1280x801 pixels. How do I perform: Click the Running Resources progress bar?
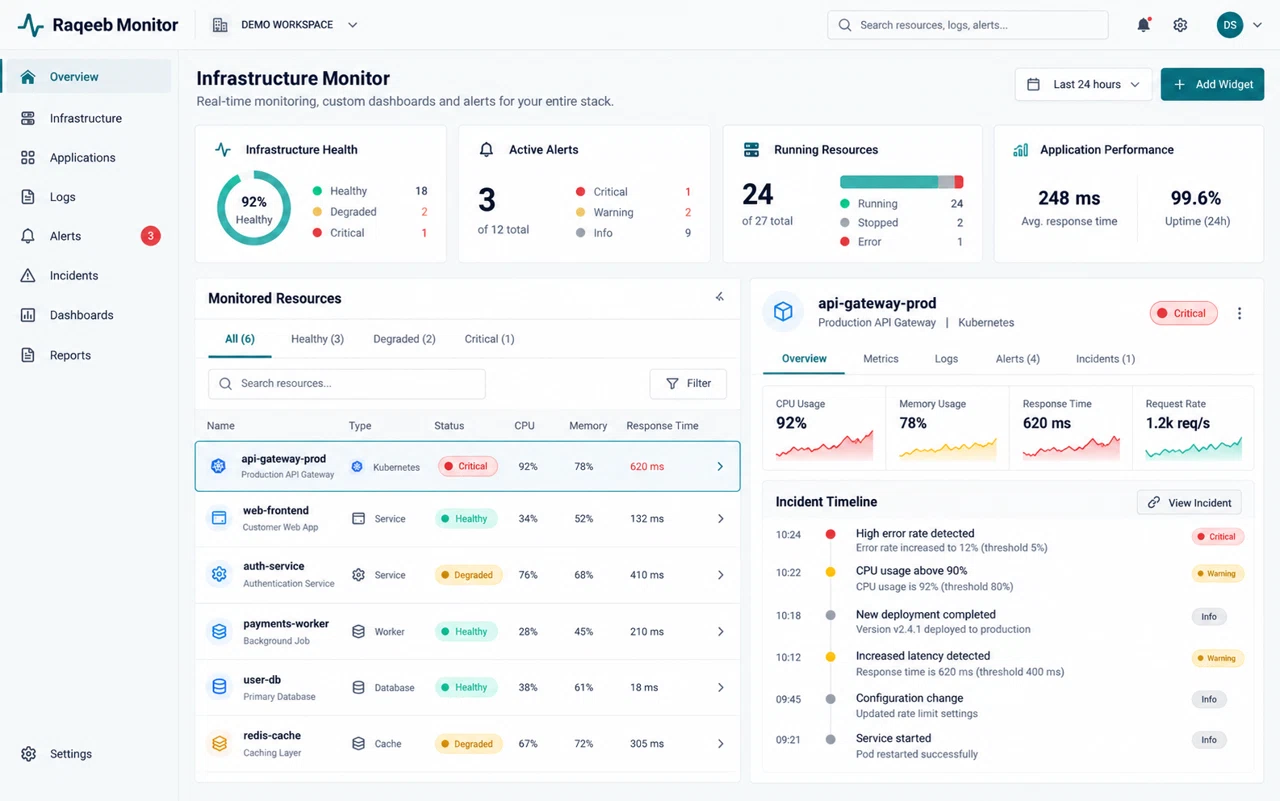click(901, 182)
